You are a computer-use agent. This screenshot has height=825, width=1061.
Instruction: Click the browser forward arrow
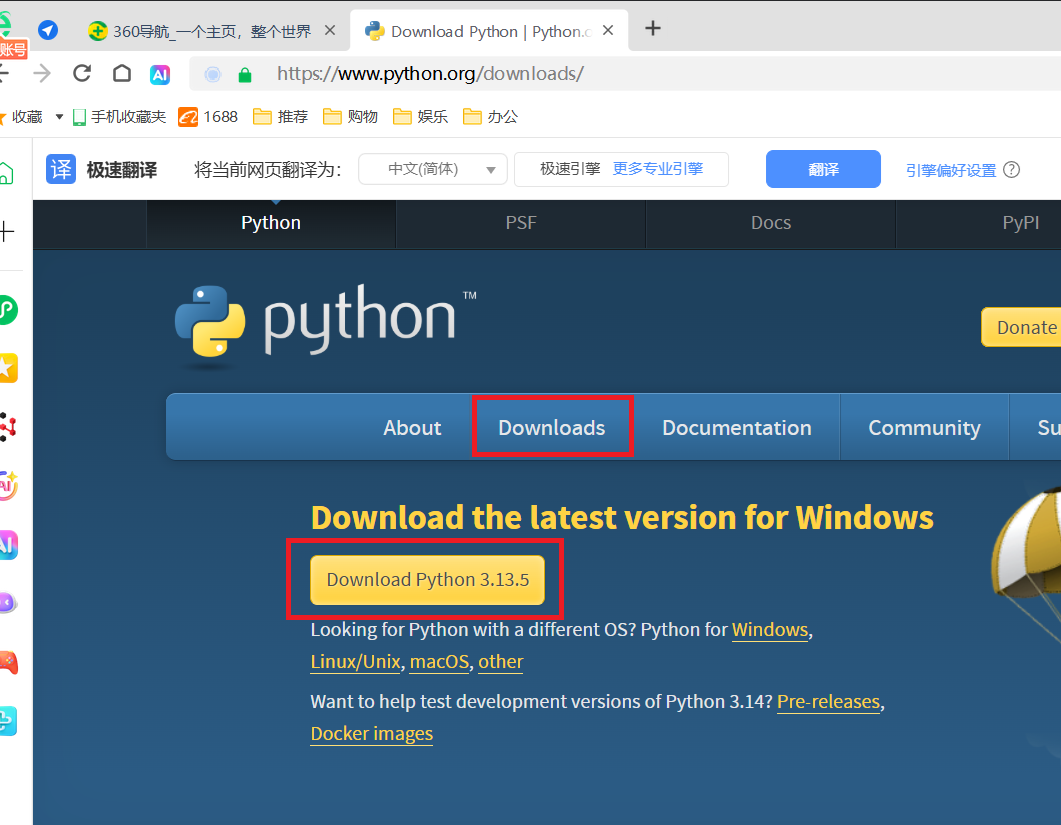point(42,73)
